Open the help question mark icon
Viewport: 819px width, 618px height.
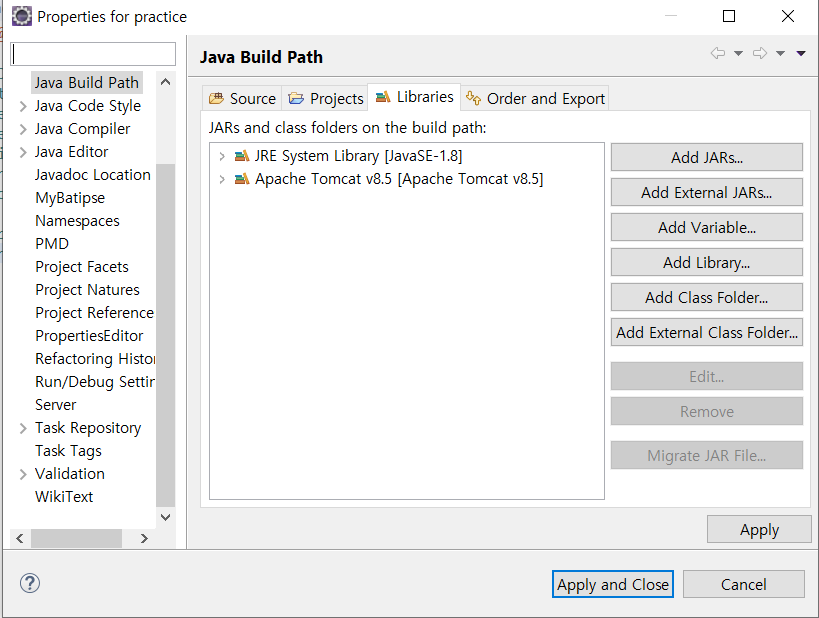point(30,583)
